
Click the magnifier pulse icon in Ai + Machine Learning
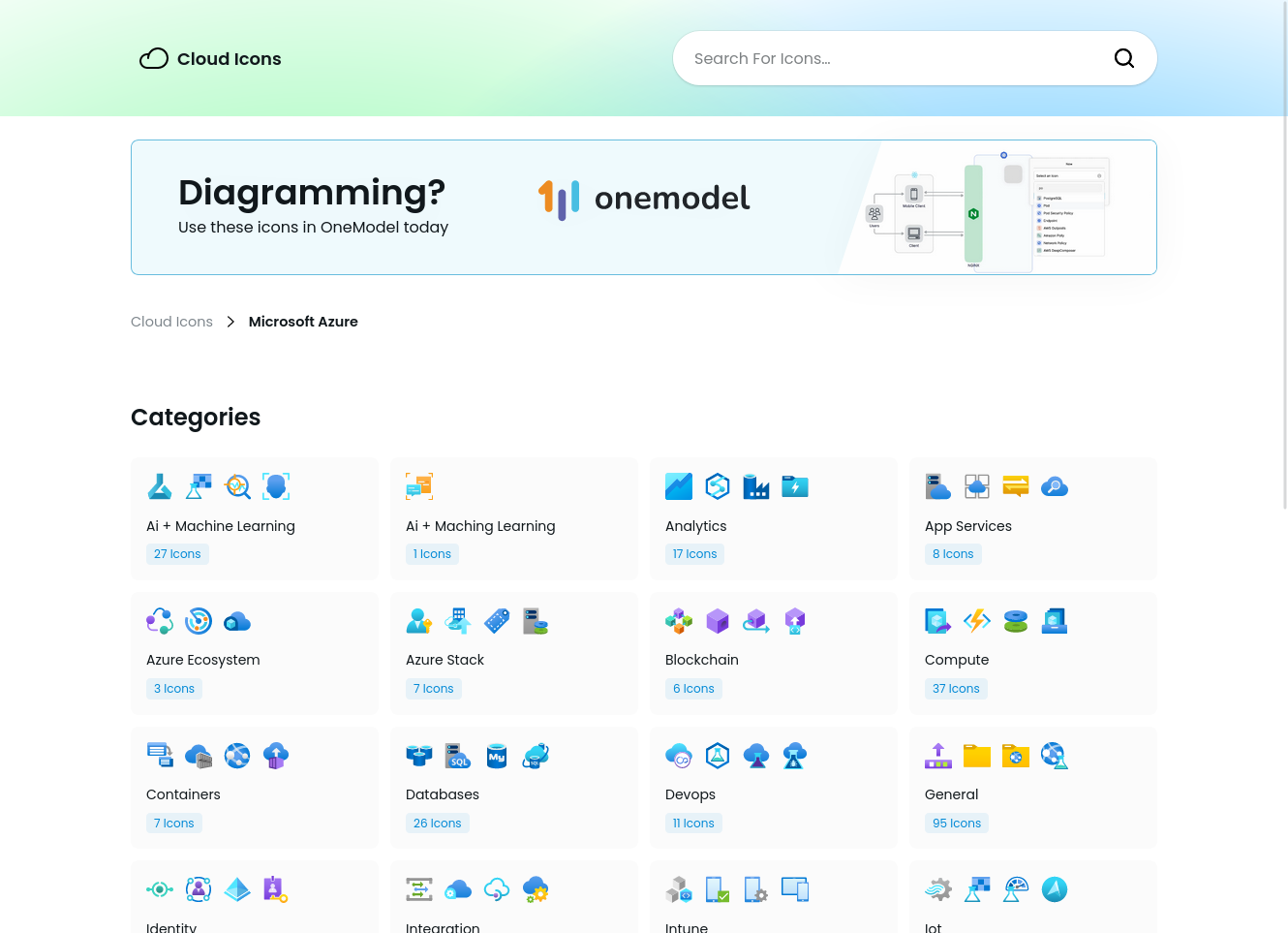pos(237,486)
